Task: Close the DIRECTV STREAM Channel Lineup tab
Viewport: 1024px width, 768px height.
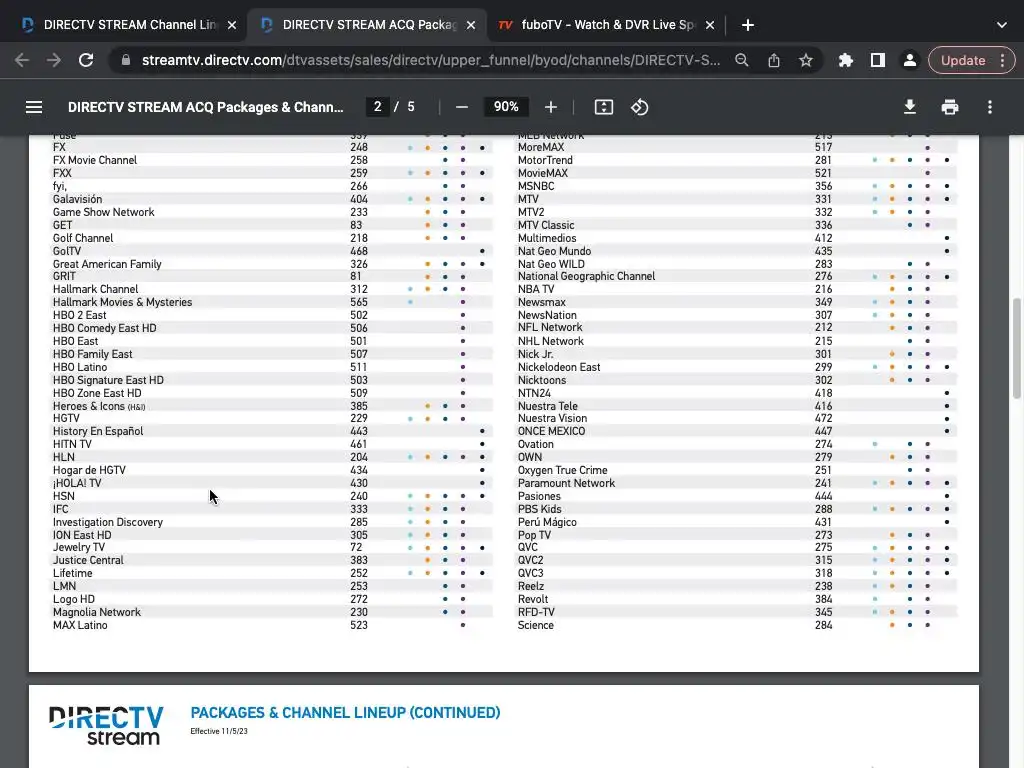Action: (232, 25)
